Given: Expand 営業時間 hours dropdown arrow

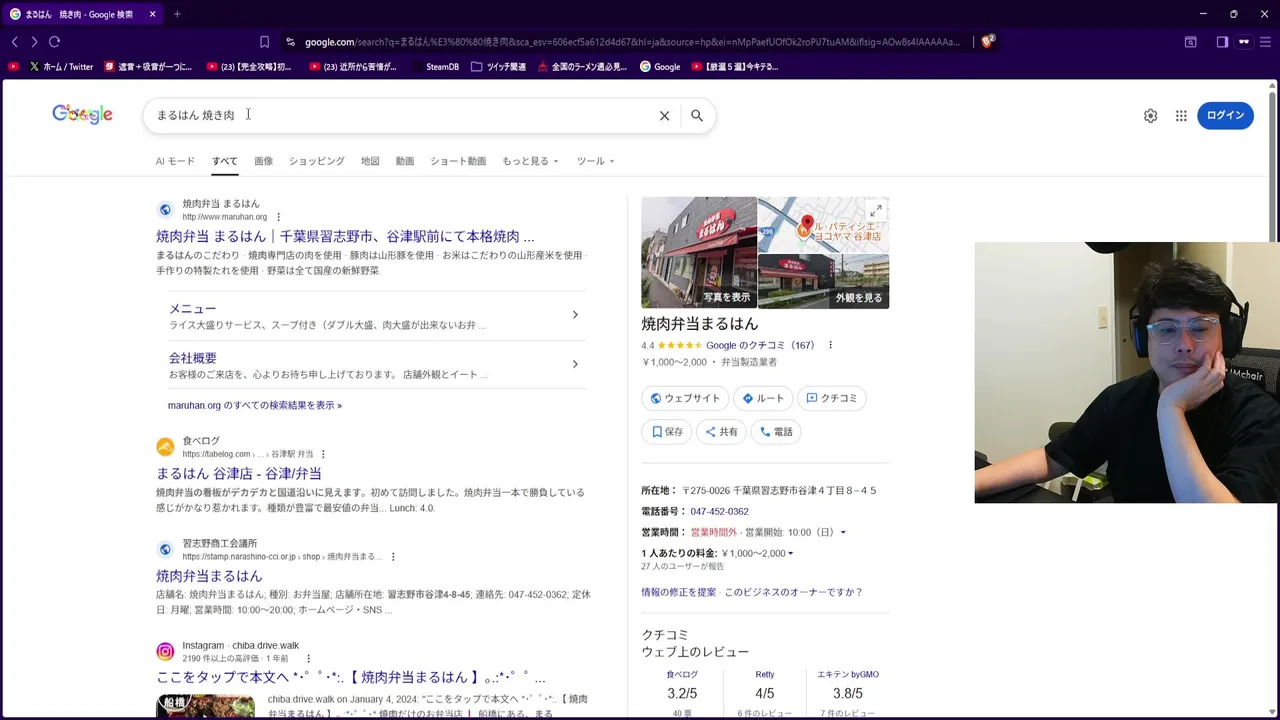Looking at the screenshot, I should [843, 533].
